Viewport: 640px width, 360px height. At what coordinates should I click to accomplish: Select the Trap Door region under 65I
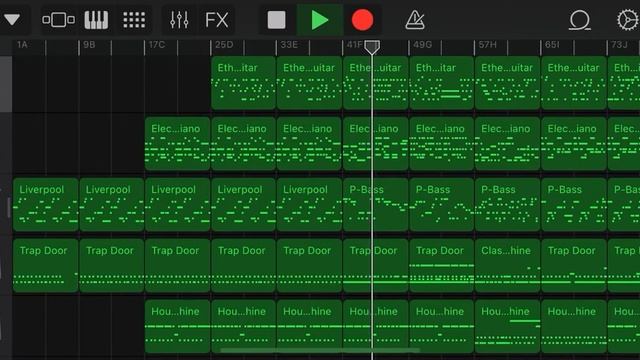573,265
